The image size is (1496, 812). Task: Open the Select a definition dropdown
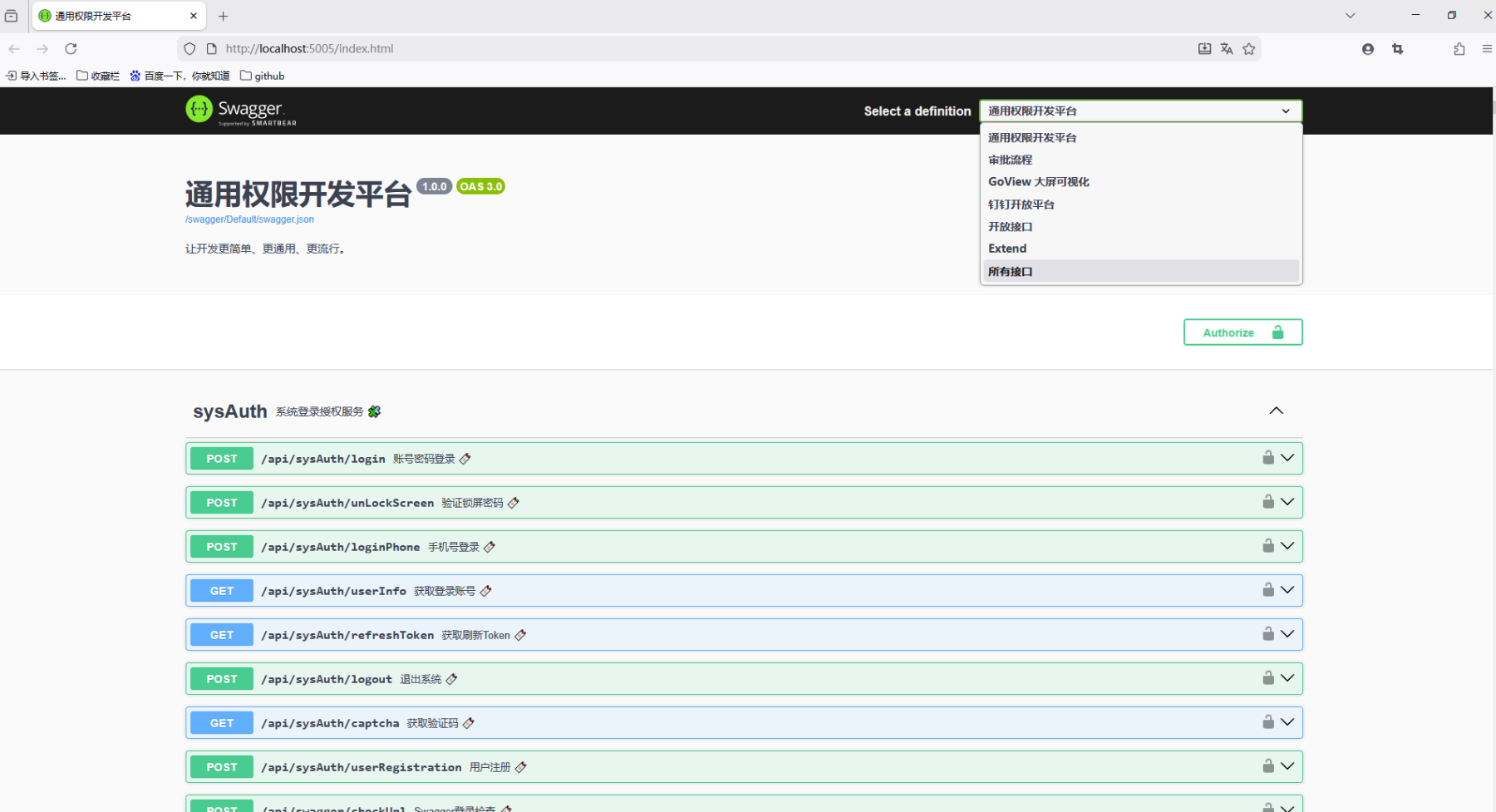pos(1140,111)
